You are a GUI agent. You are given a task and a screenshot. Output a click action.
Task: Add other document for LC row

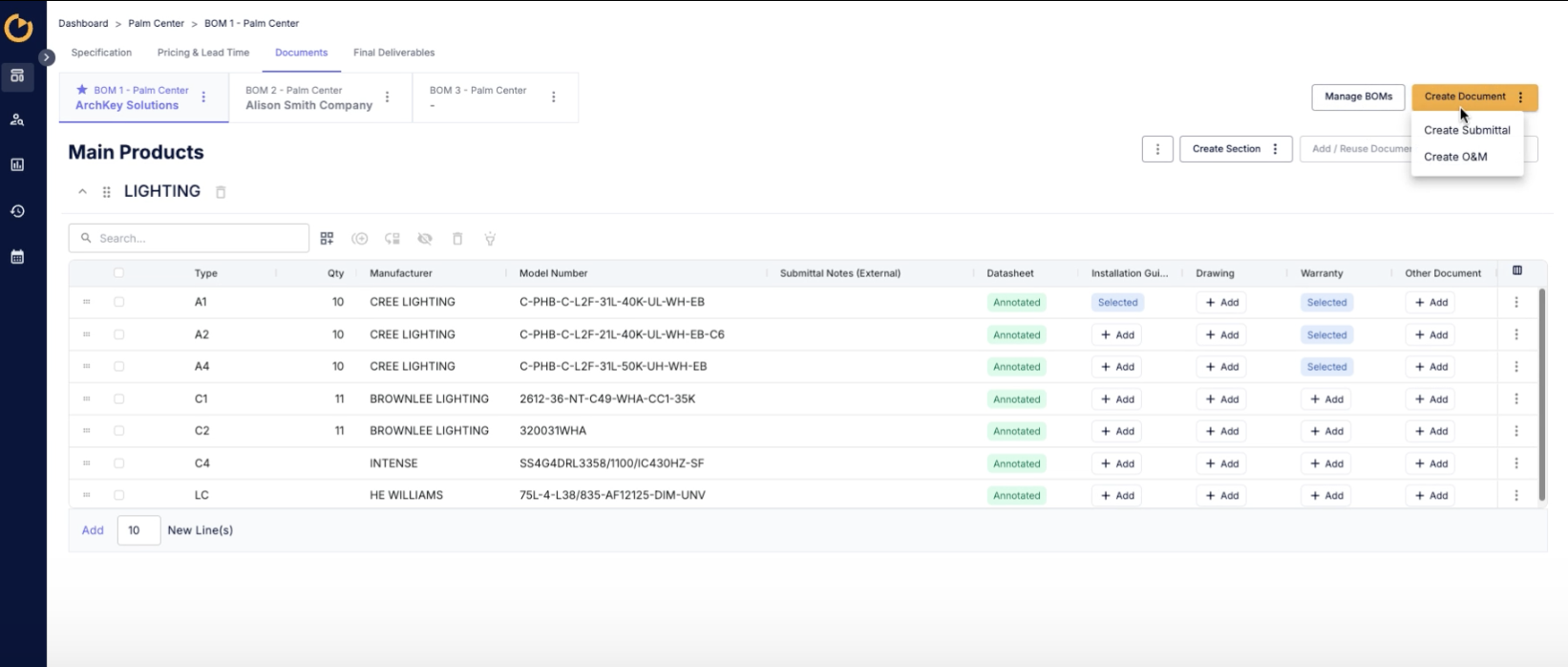coord(1430,496)
